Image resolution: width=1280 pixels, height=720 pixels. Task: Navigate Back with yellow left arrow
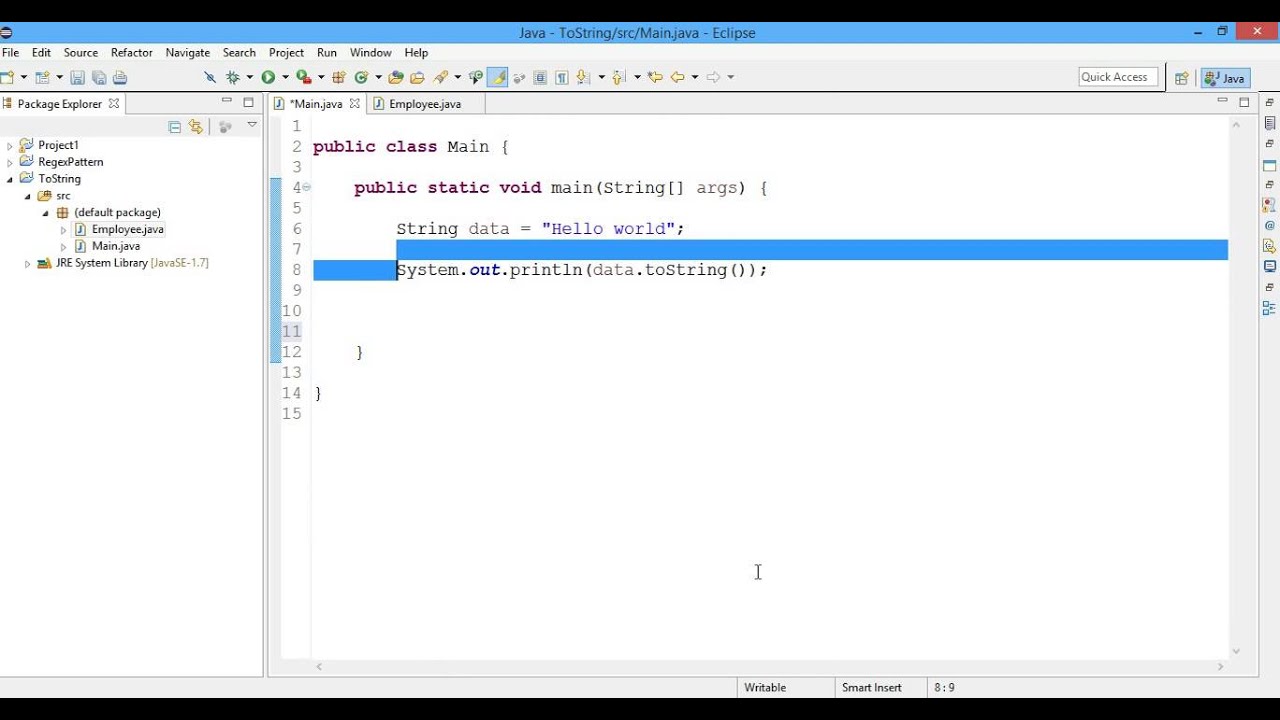(x=677, y=77)
